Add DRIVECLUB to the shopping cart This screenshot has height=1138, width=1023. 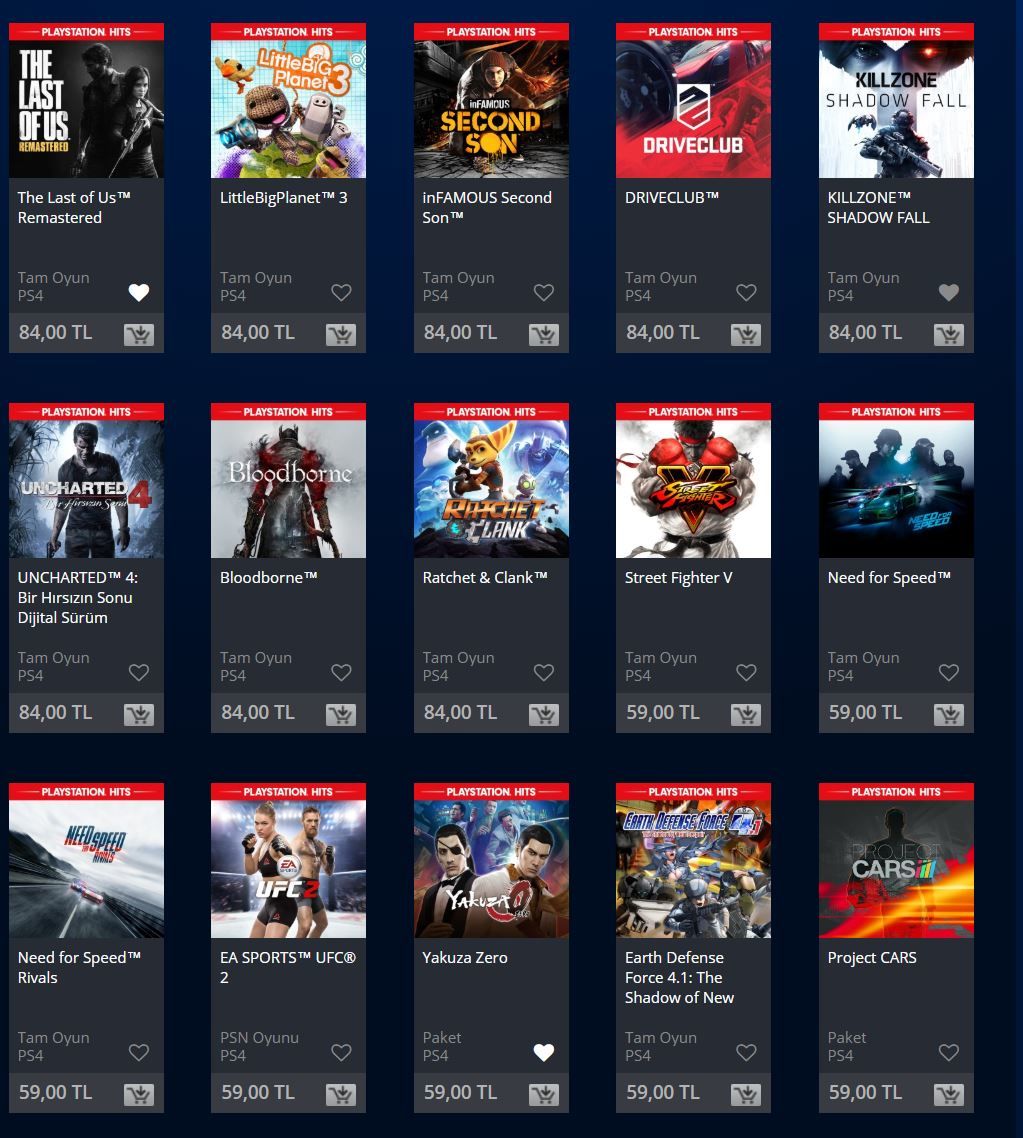pyautogui.click(x=746, y=335)
